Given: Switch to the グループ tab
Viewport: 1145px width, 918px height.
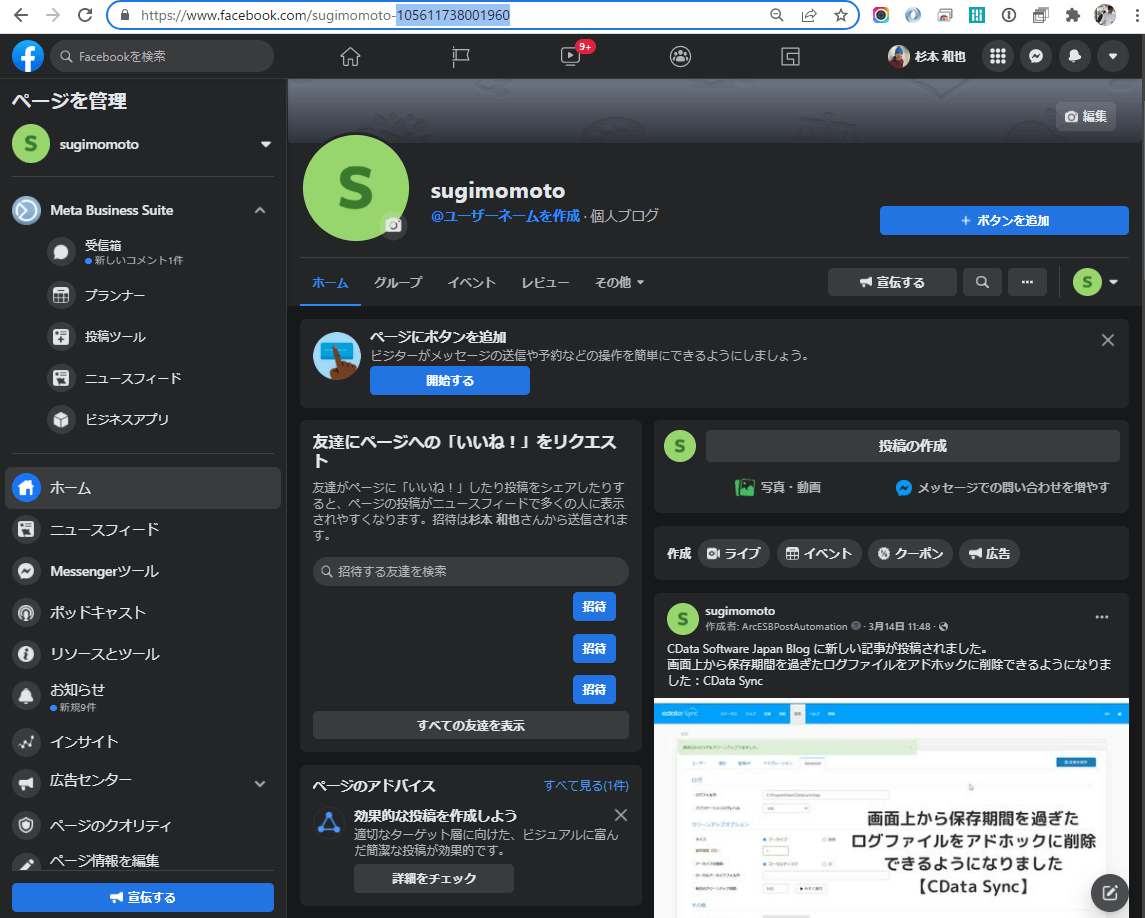Looking at the screenshot, I should (398, 283).
